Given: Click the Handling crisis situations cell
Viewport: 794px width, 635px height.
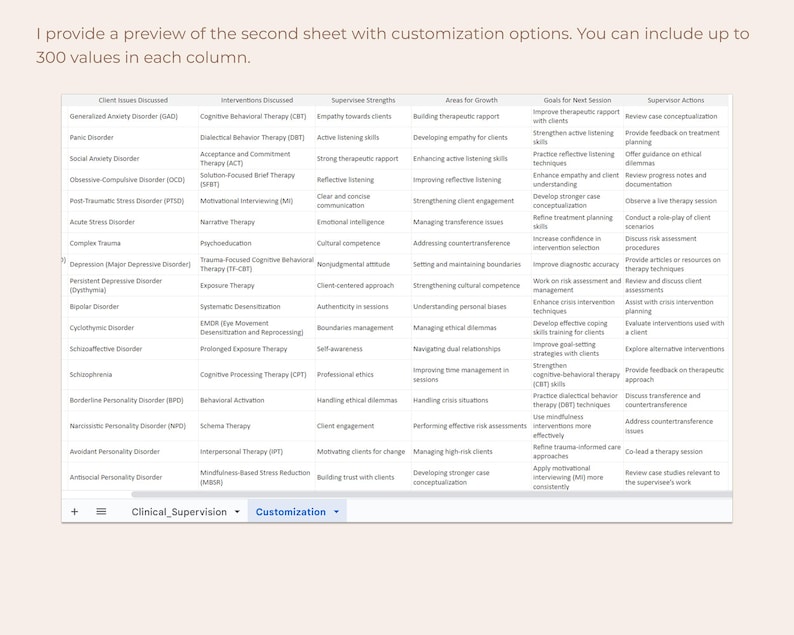Looking at the screenshot, I should point(471,401).
